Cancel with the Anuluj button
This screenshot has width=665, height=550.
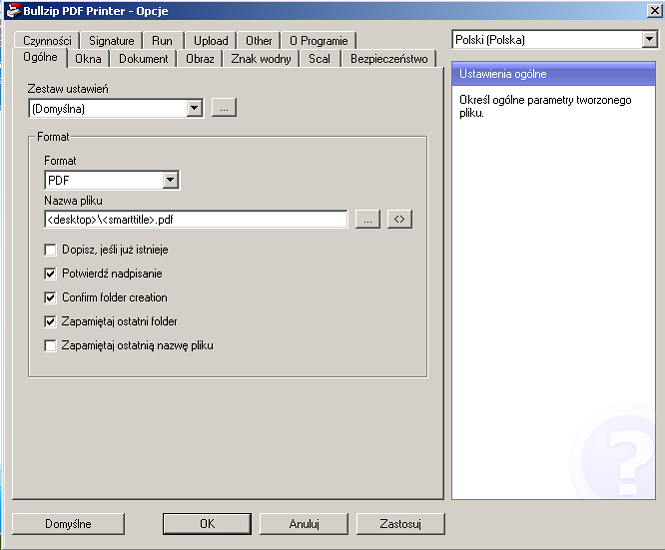pyautogui.click(x=304, y=524)
